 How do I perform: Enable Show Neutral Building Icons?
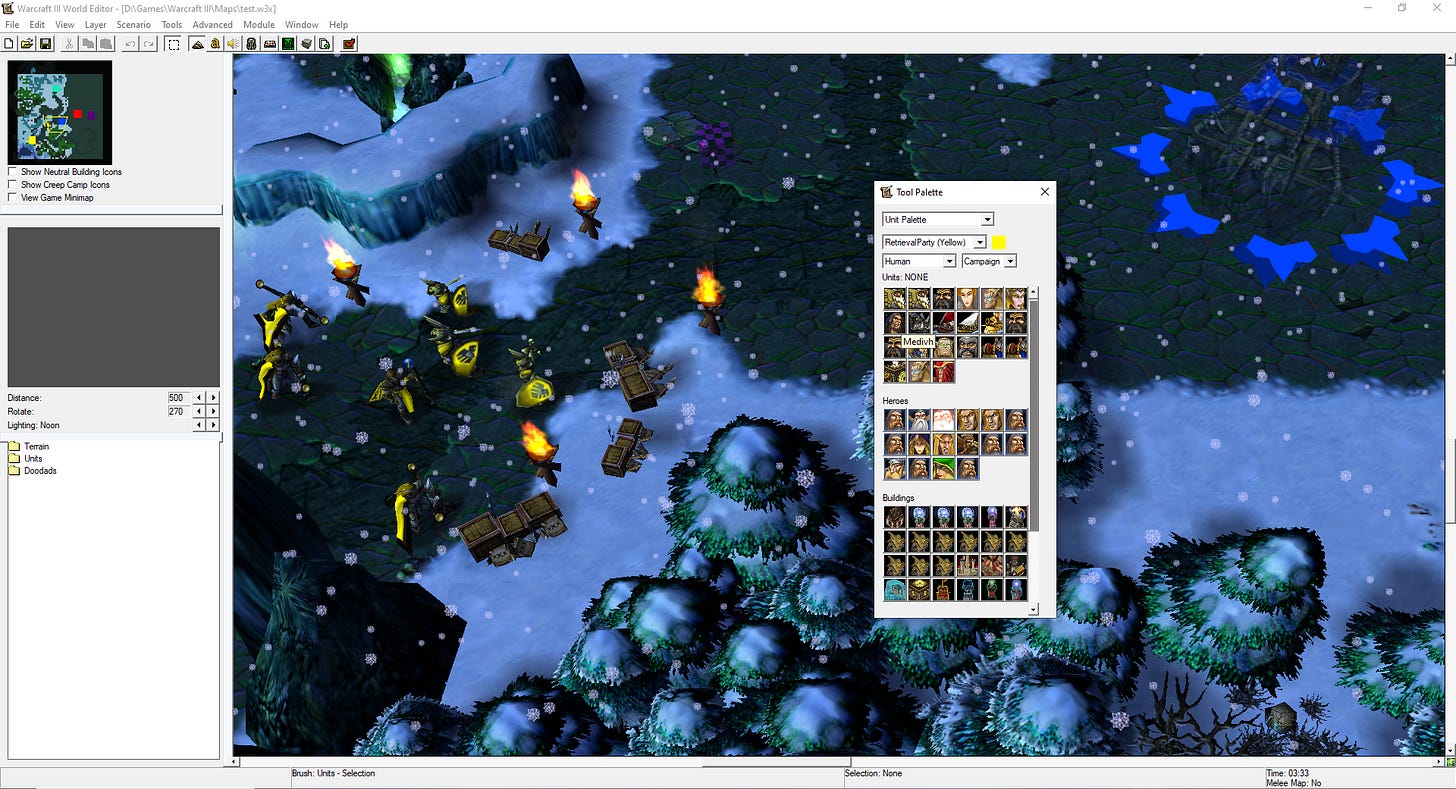12,172
